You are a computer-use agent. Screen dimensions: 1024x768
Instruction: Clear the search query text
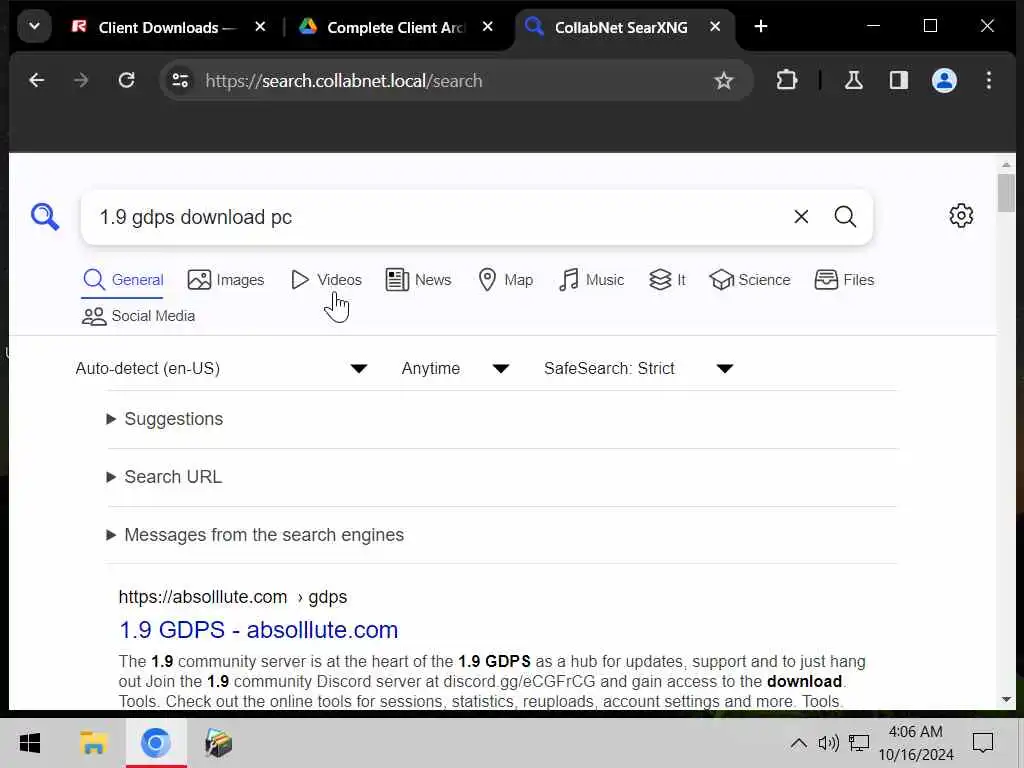801,217
